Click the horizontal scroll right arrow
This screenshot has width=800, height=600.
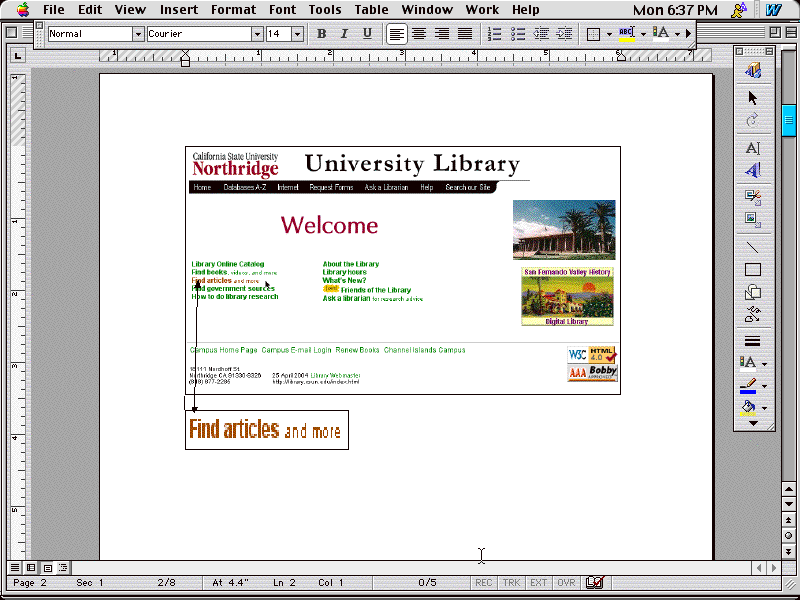click(x=774, y=567)
